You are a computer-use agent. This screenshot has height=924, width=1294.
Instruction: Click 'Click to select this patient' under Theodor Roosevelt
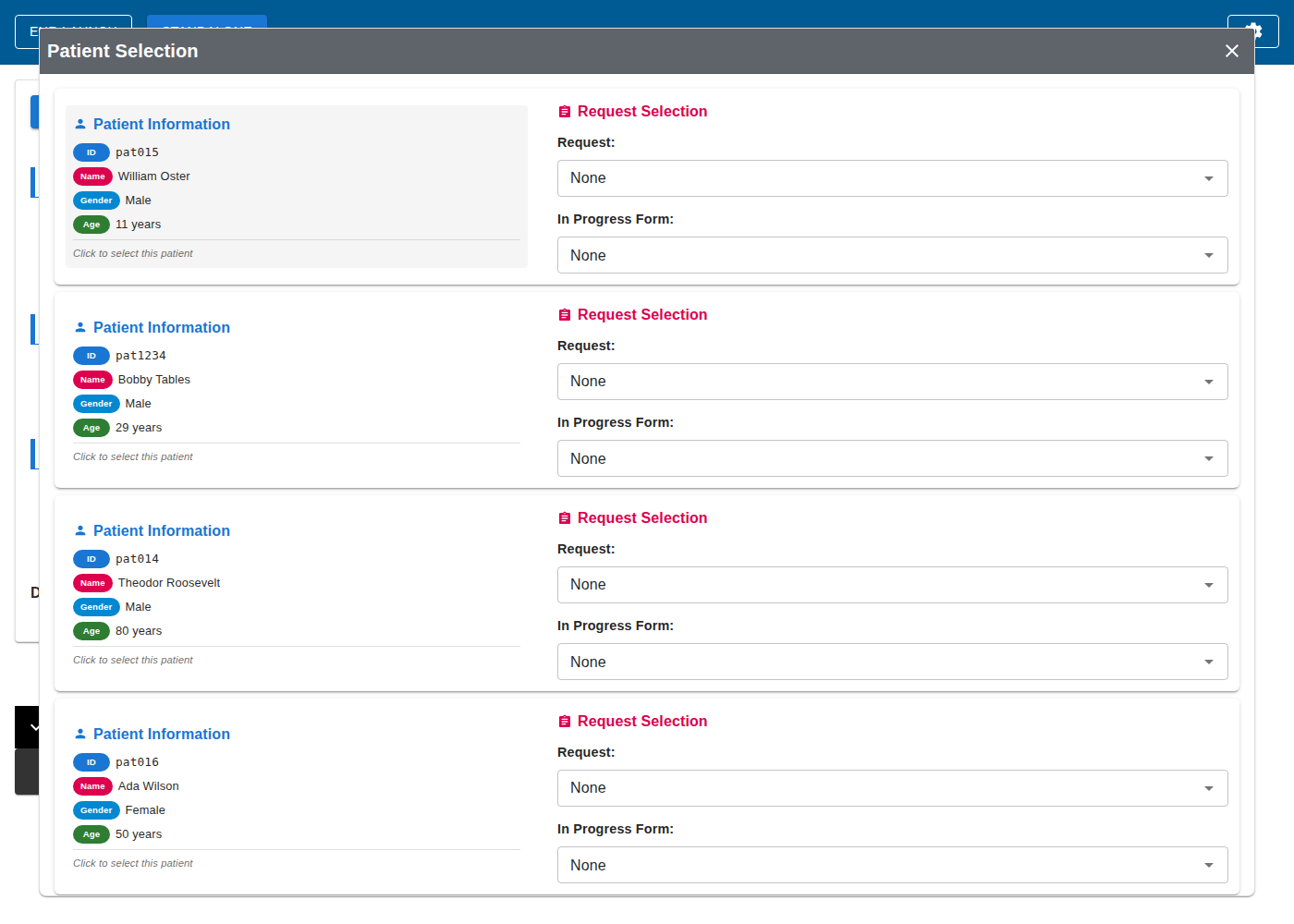point(133,660)
